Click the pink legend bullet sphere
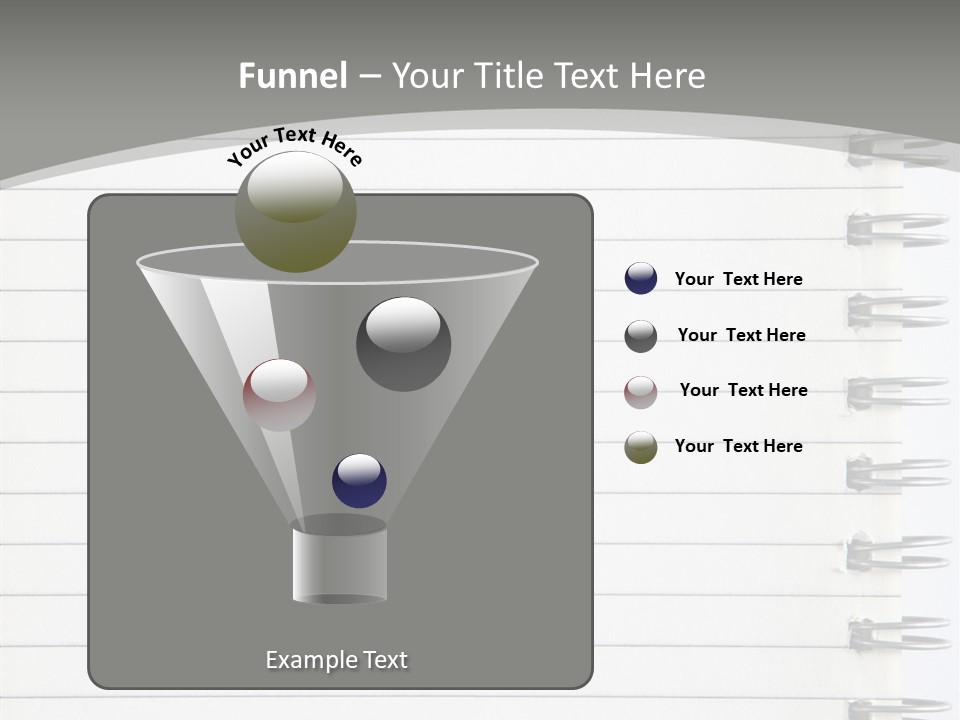The image size is (960, 720). point(641,391)
